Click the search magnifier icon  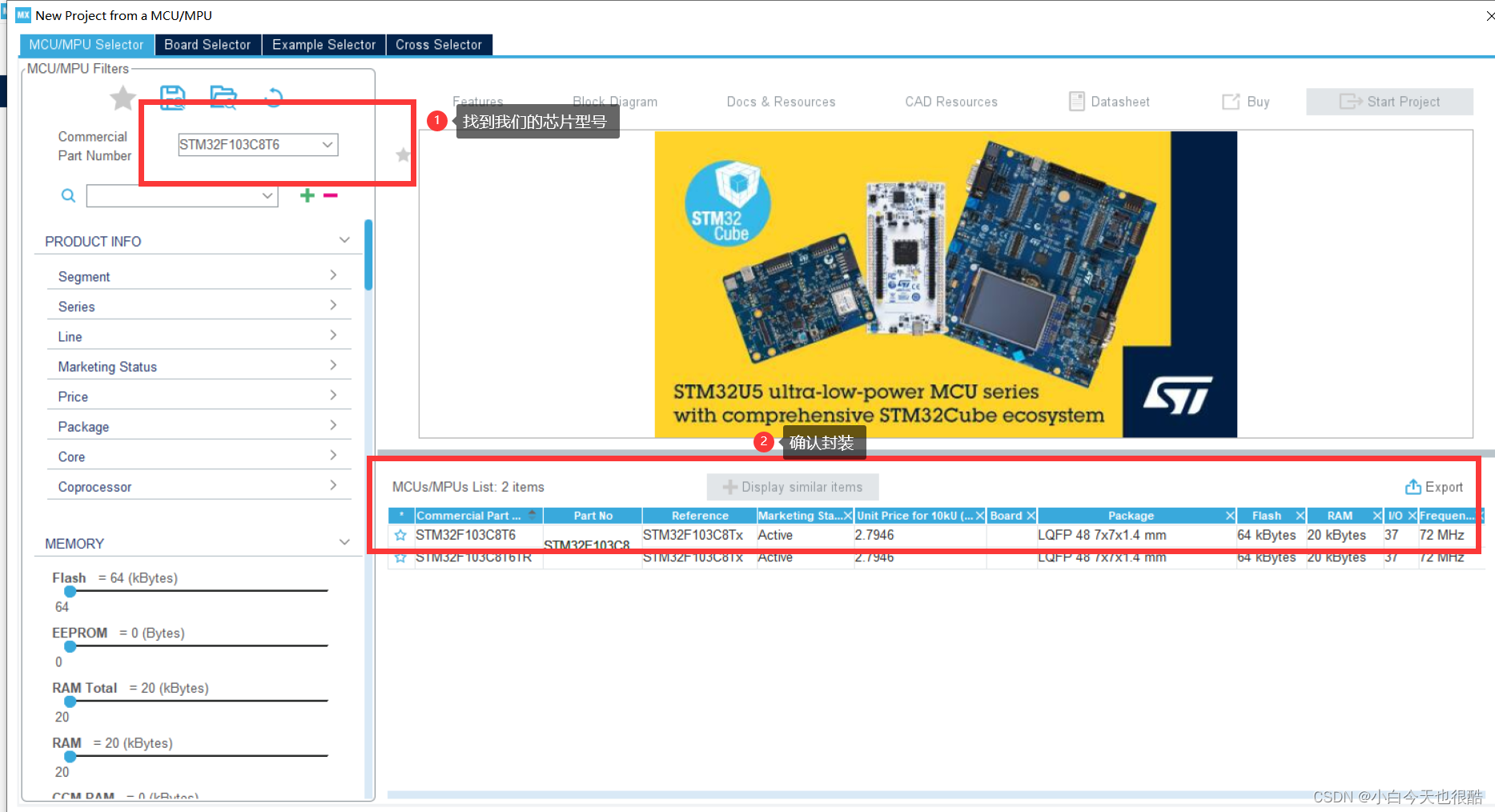[x=68, y=195]
